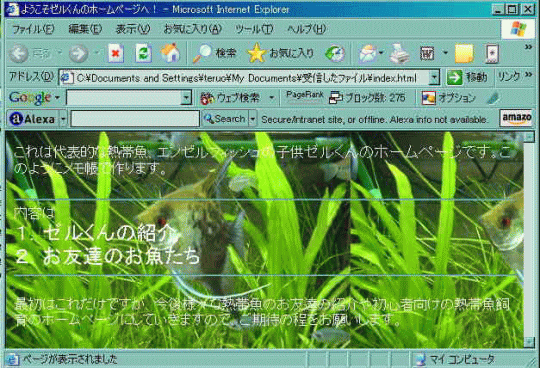
Task: Expand the Google search box dropdown
Action: [186, 98]
